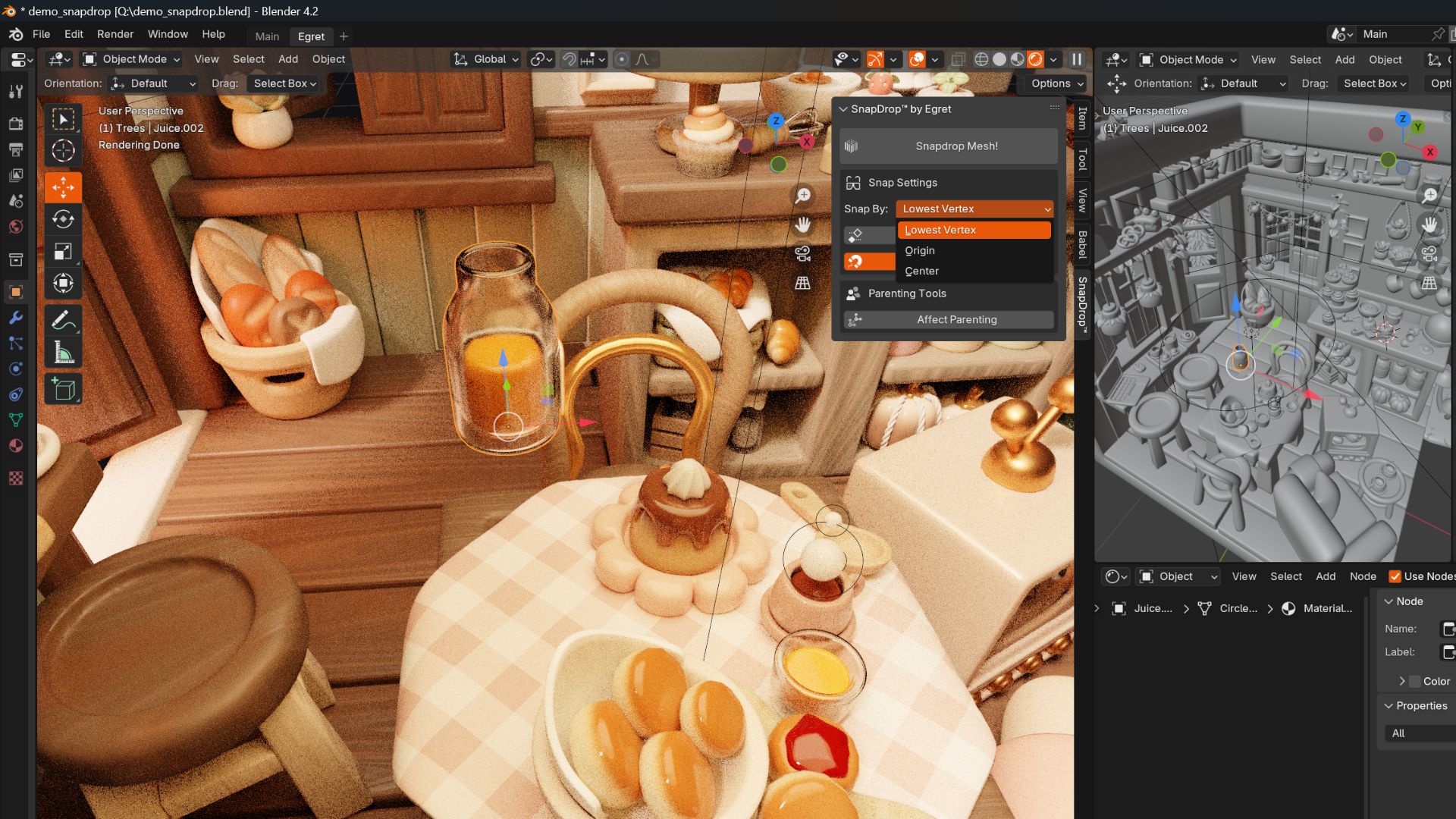This screenshot has height=819, width=1456.
Task: Click the viewport zoom magnifier icon
Action: pyautogui.click(x=802, y=196)
